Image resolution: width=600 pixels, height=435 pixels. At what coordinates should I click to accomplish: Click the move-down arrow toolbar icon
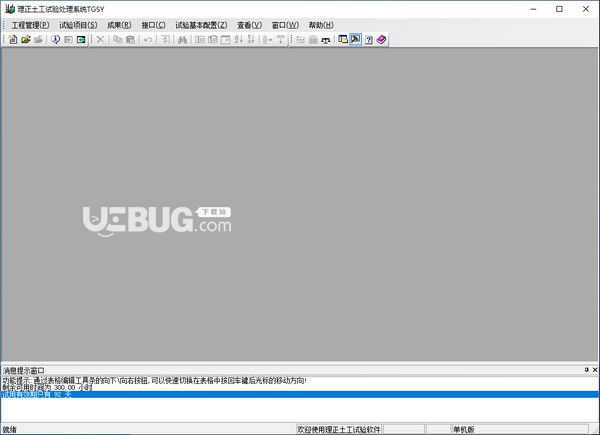[x=281, y=39]
